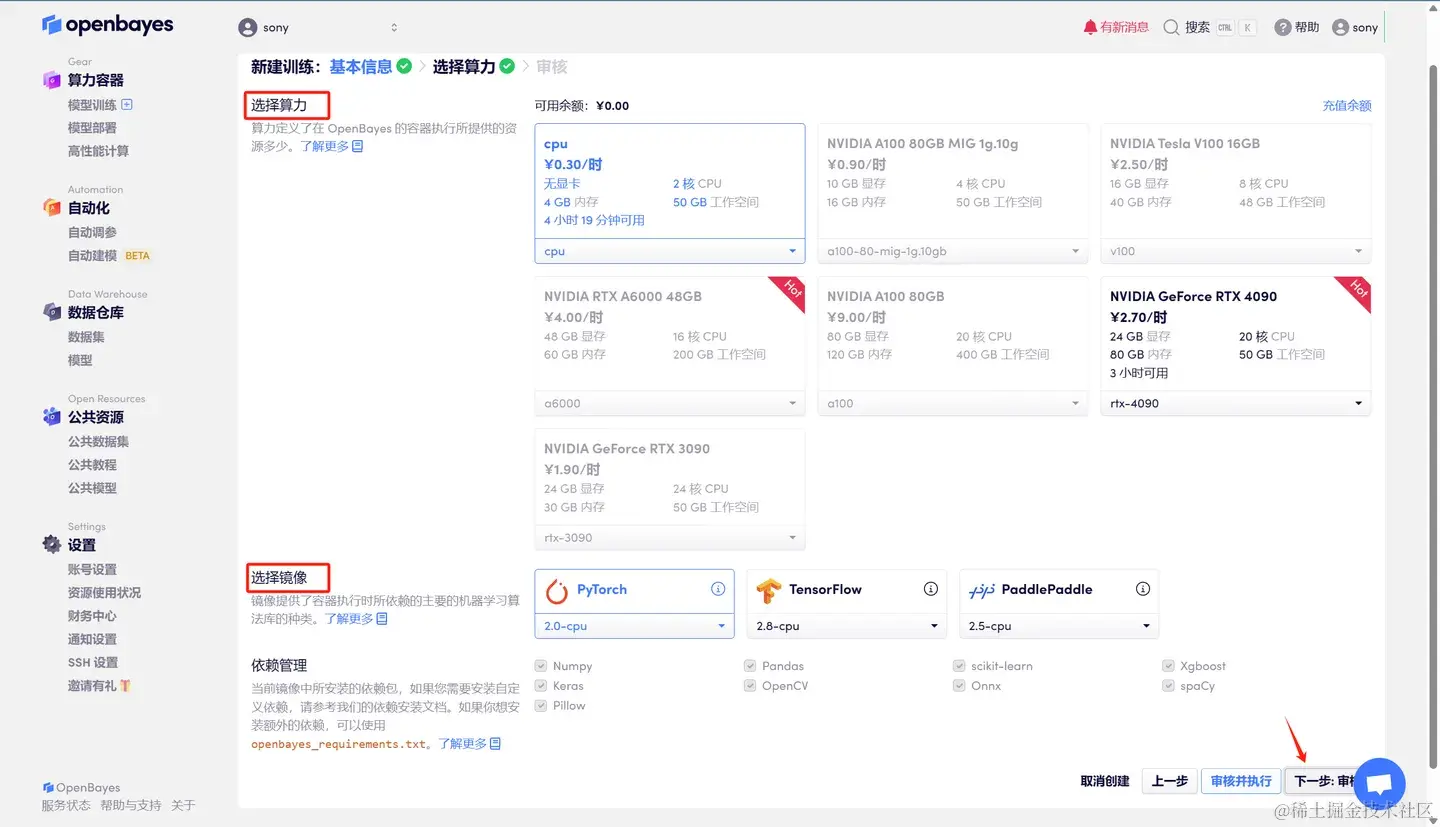Screen dimensions: 1440x827
Task: Click 审核并执行 button
Action: [1240, 781]
